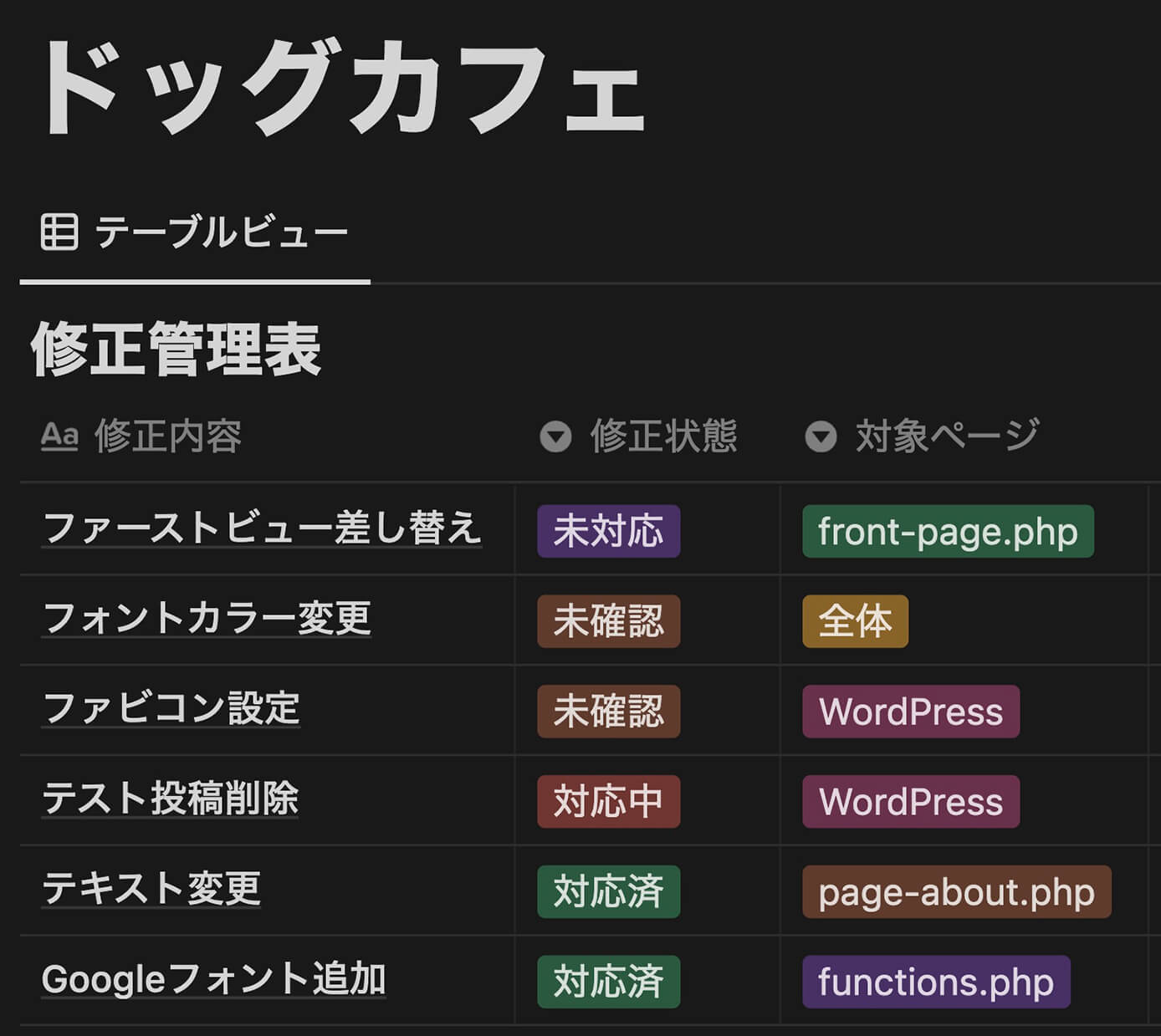Click the functions.php page tag
The image size is (1161, 1036).
point(937,982)
